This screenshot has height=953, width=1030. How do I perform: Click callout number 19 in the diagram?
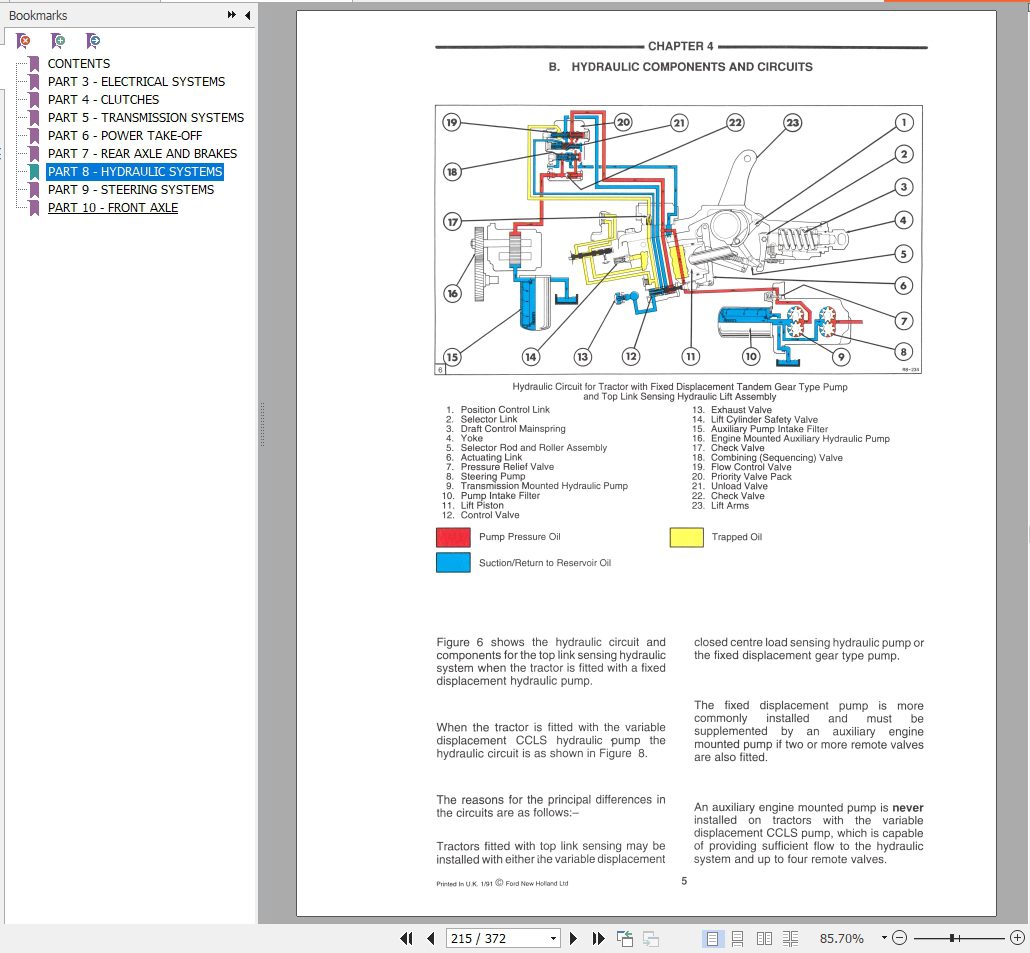(451, 122)
